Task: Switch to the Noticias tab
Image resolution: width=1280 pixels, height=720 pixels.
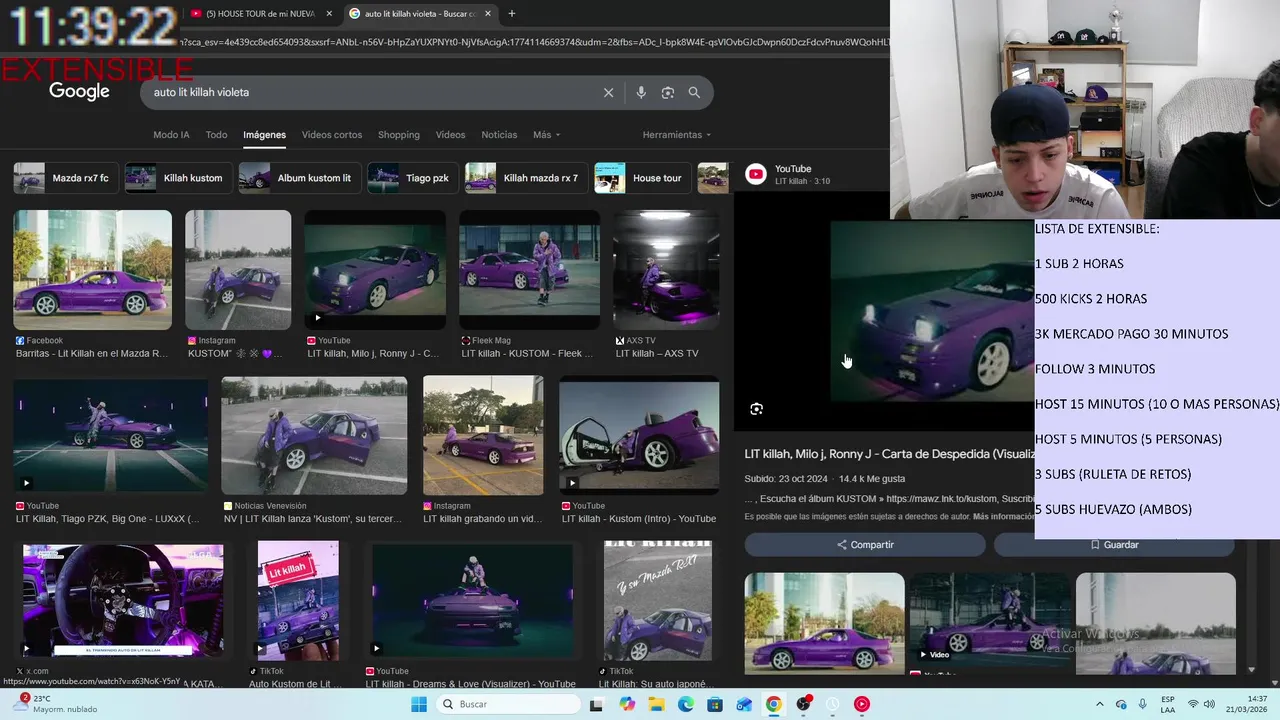Action: (499, 135)
